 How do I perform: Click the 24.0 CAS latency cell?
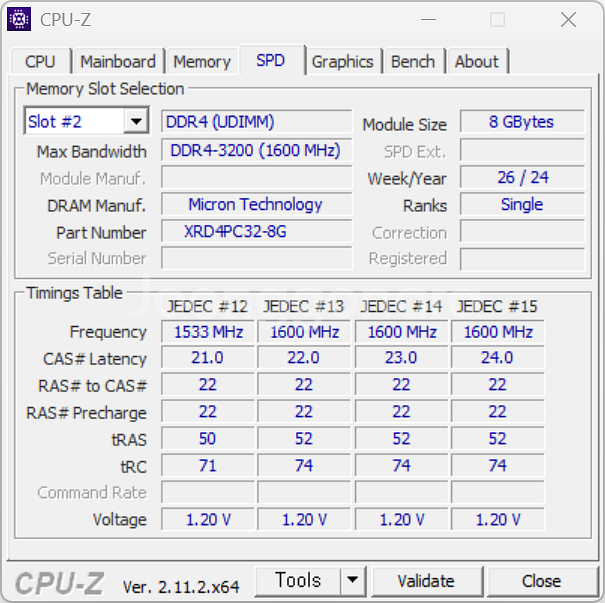(498, 358)
